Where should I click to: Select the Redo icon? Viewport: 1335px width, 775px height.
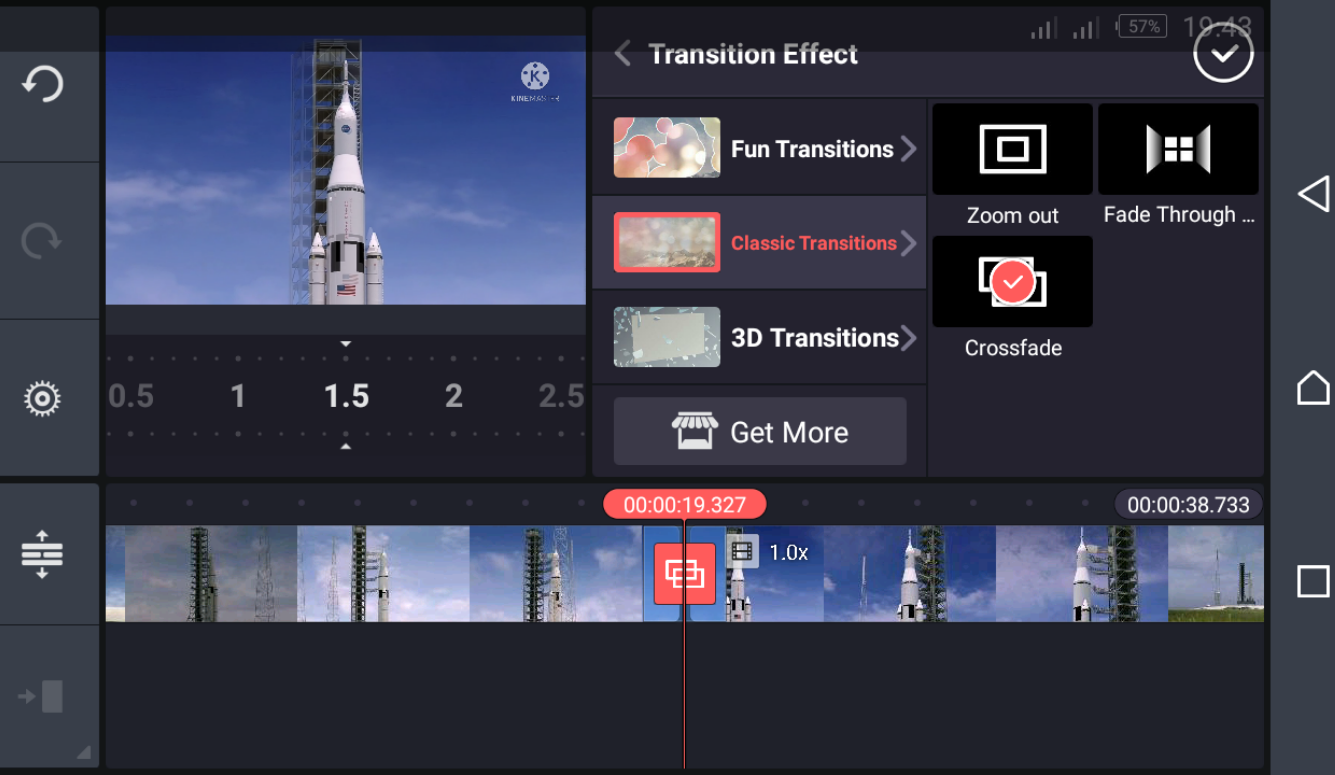click(x=40, y=240)
